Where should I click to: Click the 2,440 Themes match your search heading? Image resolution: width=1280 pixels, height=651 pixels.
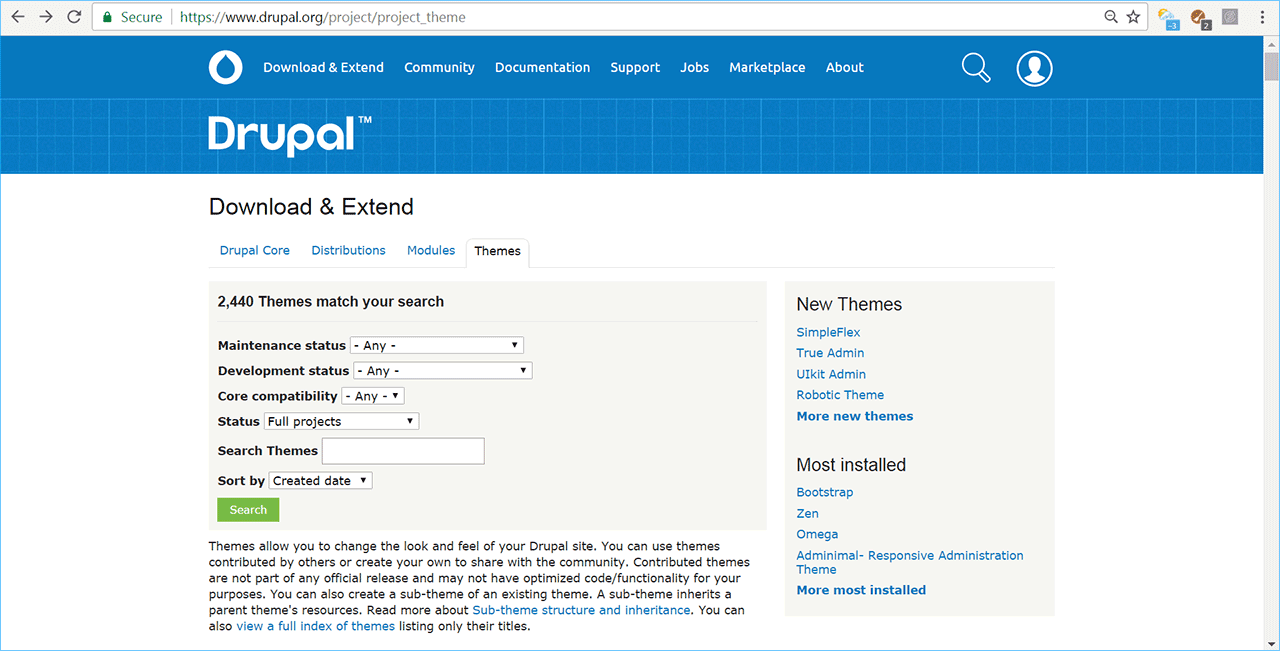click(331, 301)
